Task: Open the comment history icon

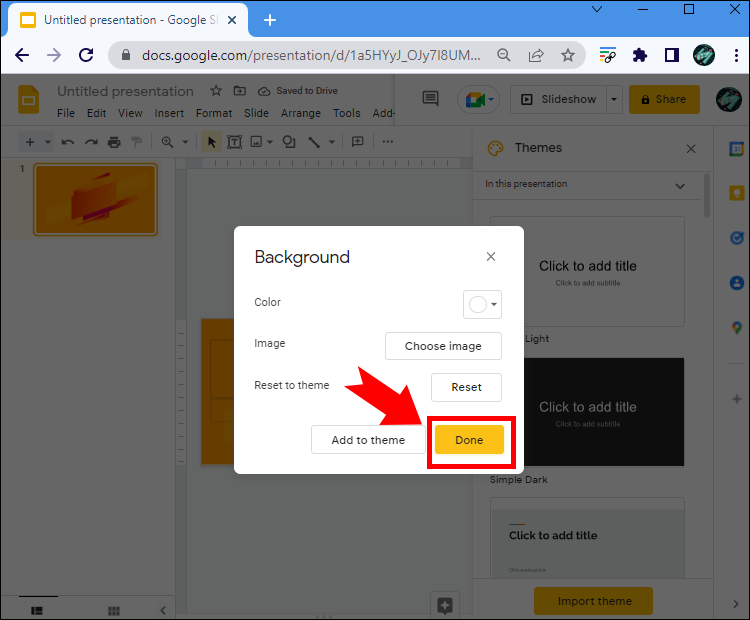Action: (x=430, y=99)
